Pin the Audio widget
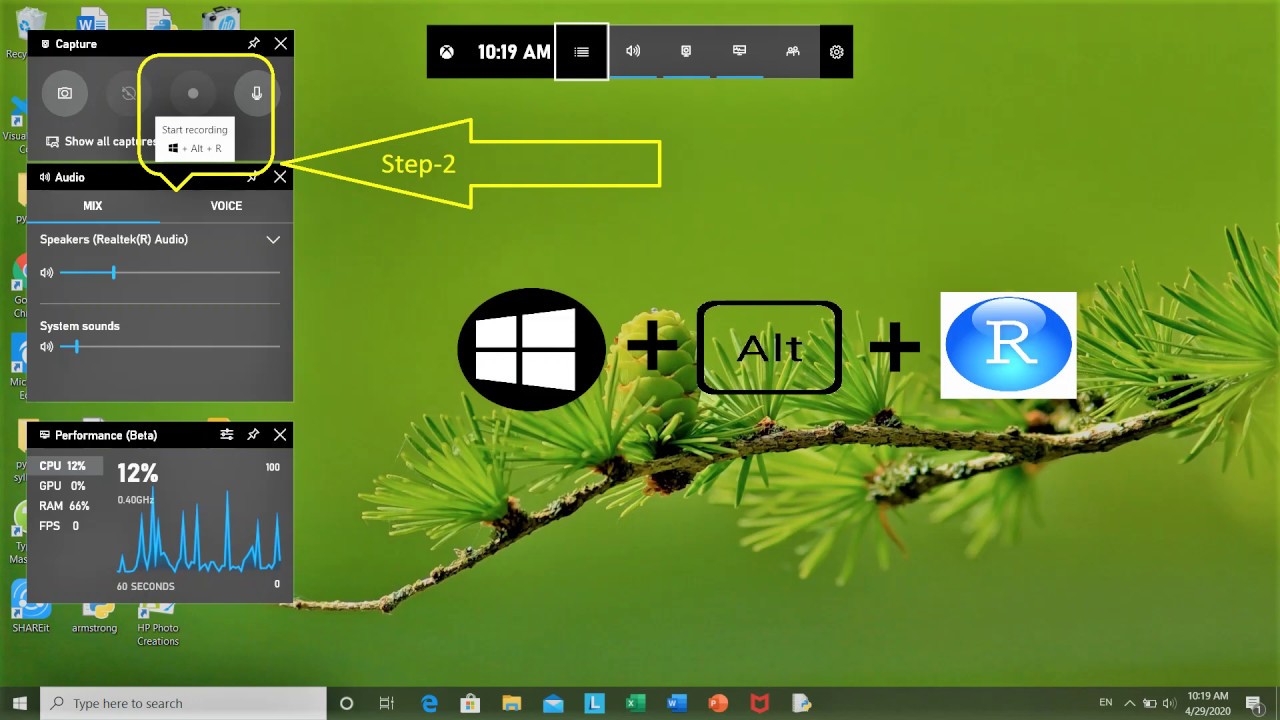The height and width of the screenshot is (720, 1280). pos(253,177)
